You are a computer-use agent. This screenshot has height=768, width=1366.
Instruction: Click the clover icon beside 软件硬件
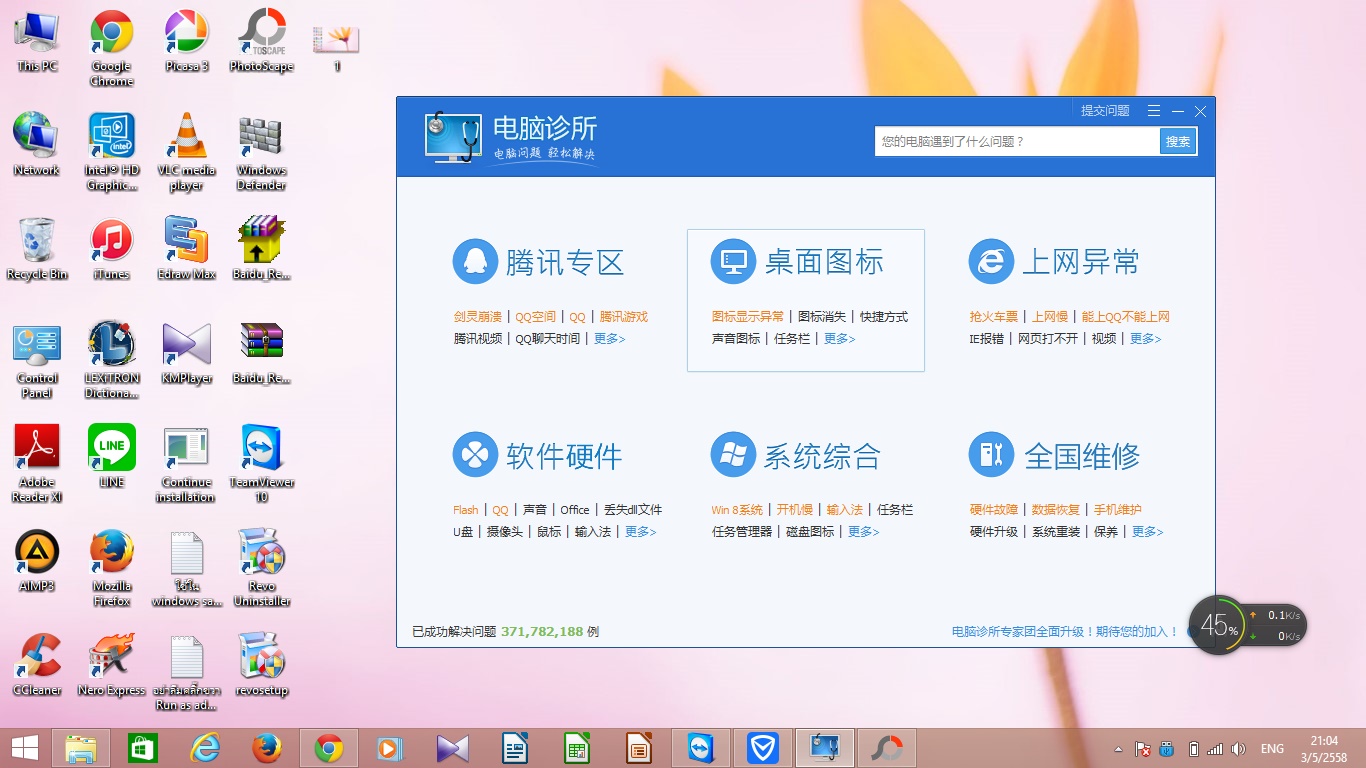476,455
